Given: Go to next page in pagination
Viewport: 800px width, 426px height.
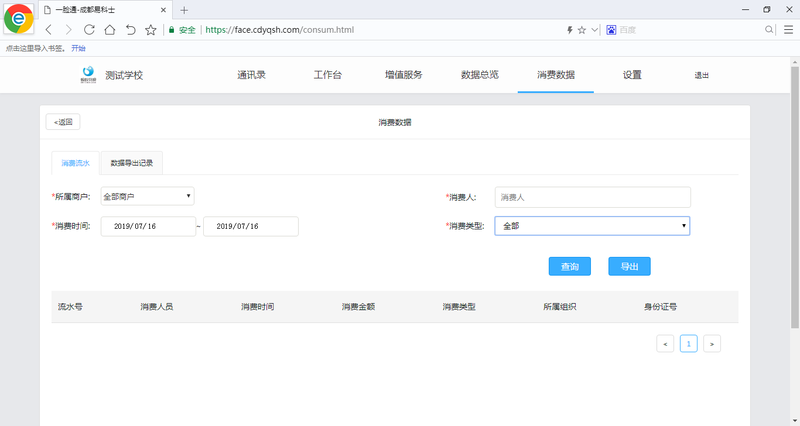Looking at the screenshot, I should (x=711, y=343).
